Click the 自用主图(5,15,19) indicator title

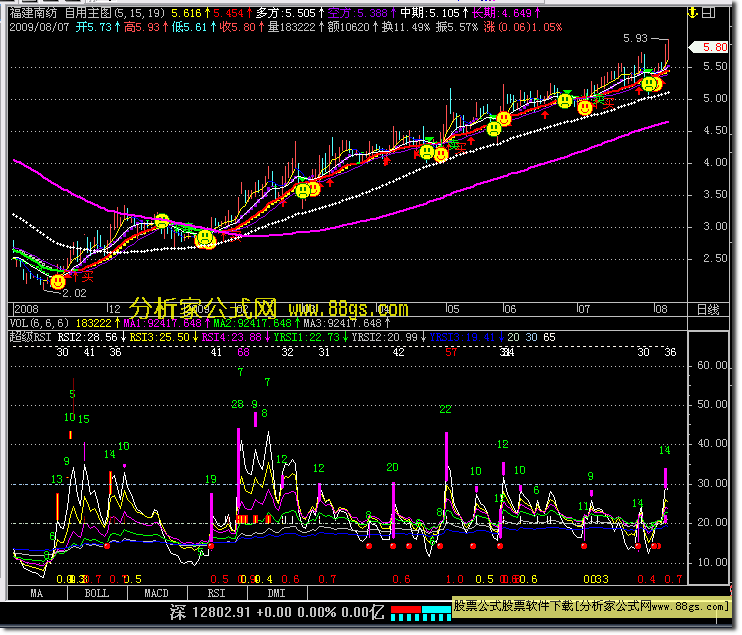pos(115,13)
